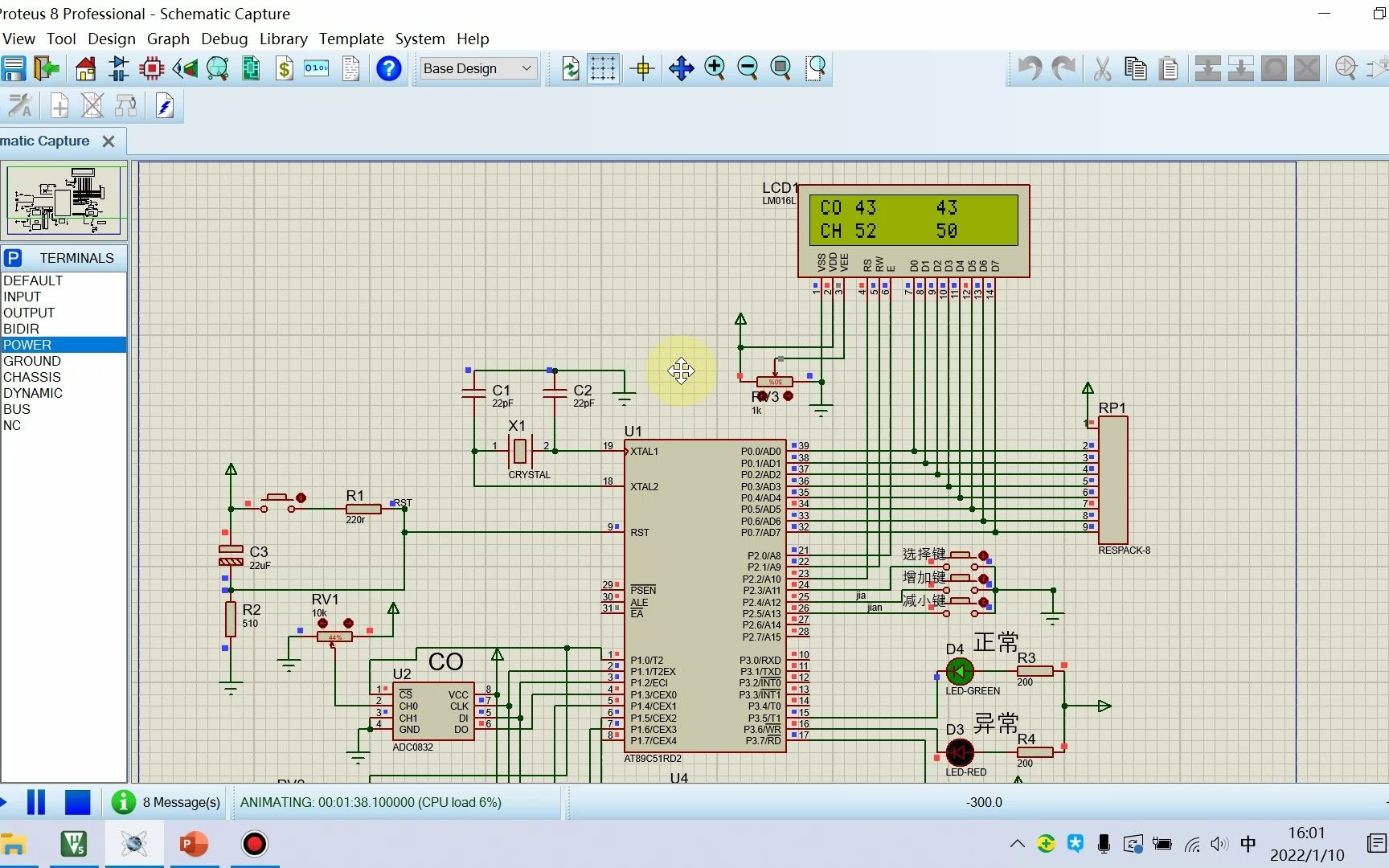This screenshot has height=868, width=1389.
Task: Click the RV1 potentiometer increase button
Action: click(348, 623)
